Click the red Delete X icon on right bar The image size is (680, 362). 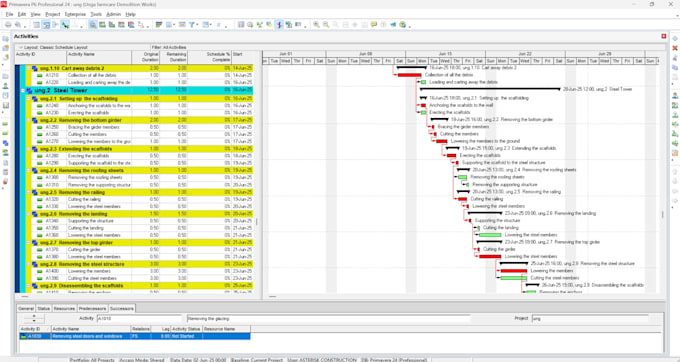[675, 48]
